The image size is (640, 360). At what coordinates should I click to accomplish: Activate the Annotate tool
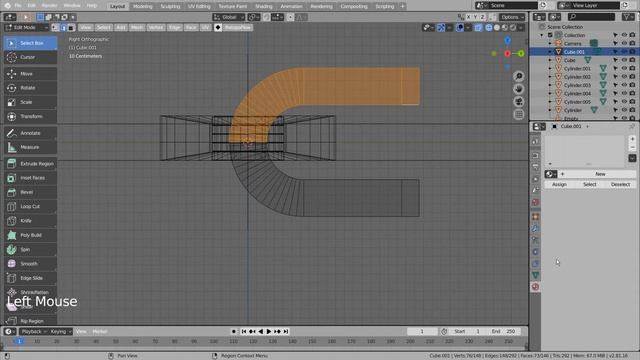tap(30, 133)
